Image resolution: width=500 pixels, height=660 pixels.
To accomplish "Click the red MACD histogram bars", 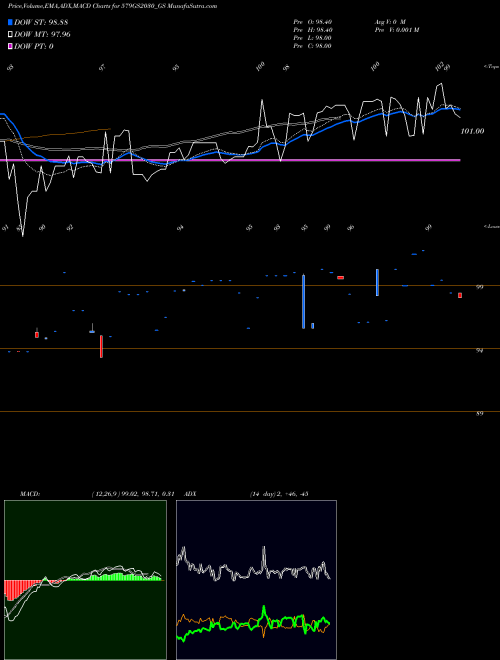I will point(21,589).
